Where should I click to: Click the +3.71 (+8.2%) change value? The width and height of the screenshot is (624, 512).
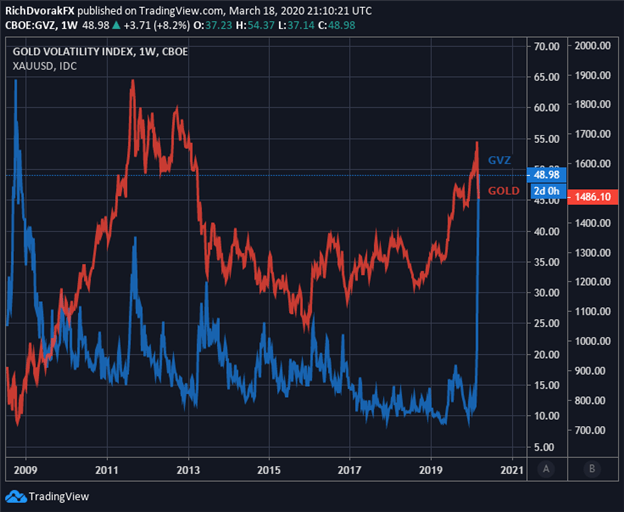pos(157,25)
